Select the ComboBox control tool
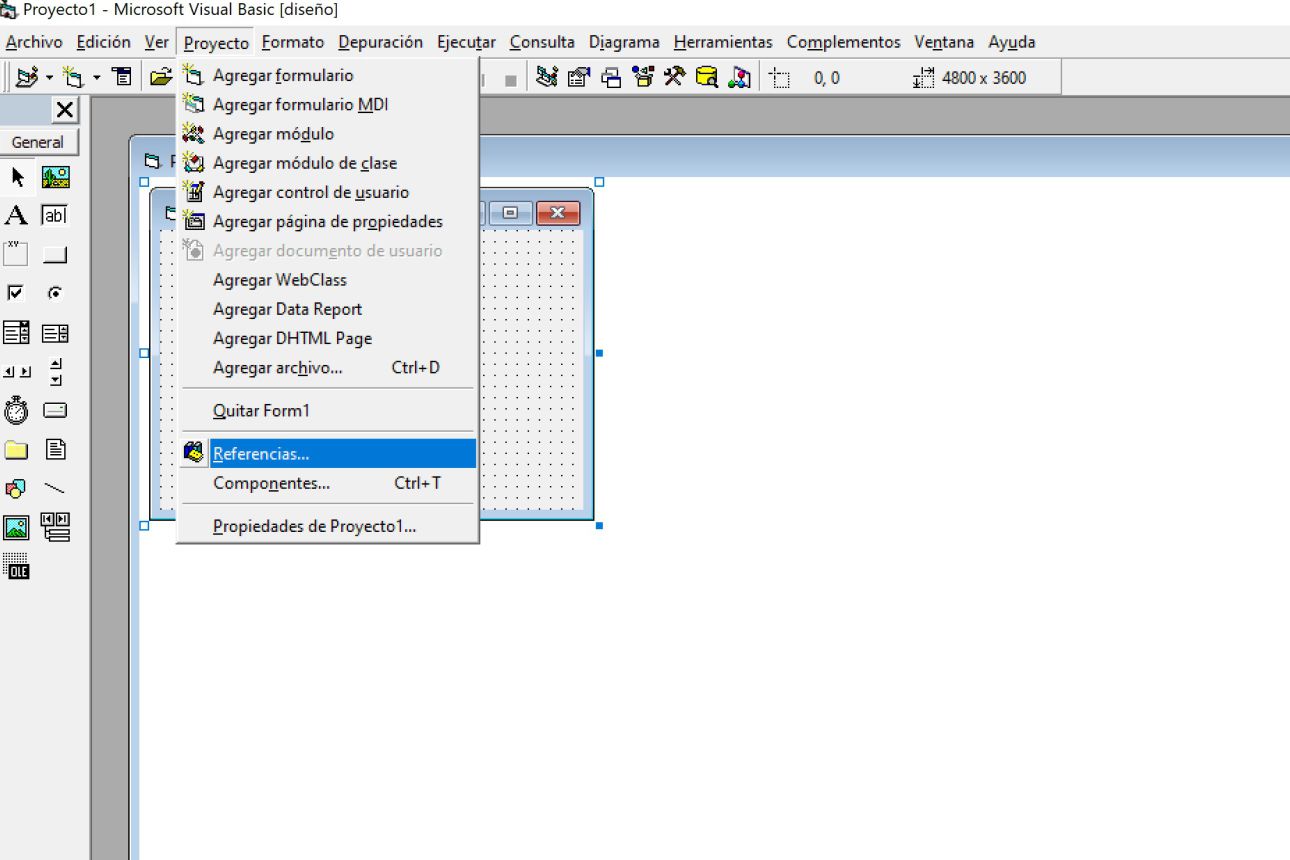The height and width of the screenshot is (860, 1290). click(17, 332)
